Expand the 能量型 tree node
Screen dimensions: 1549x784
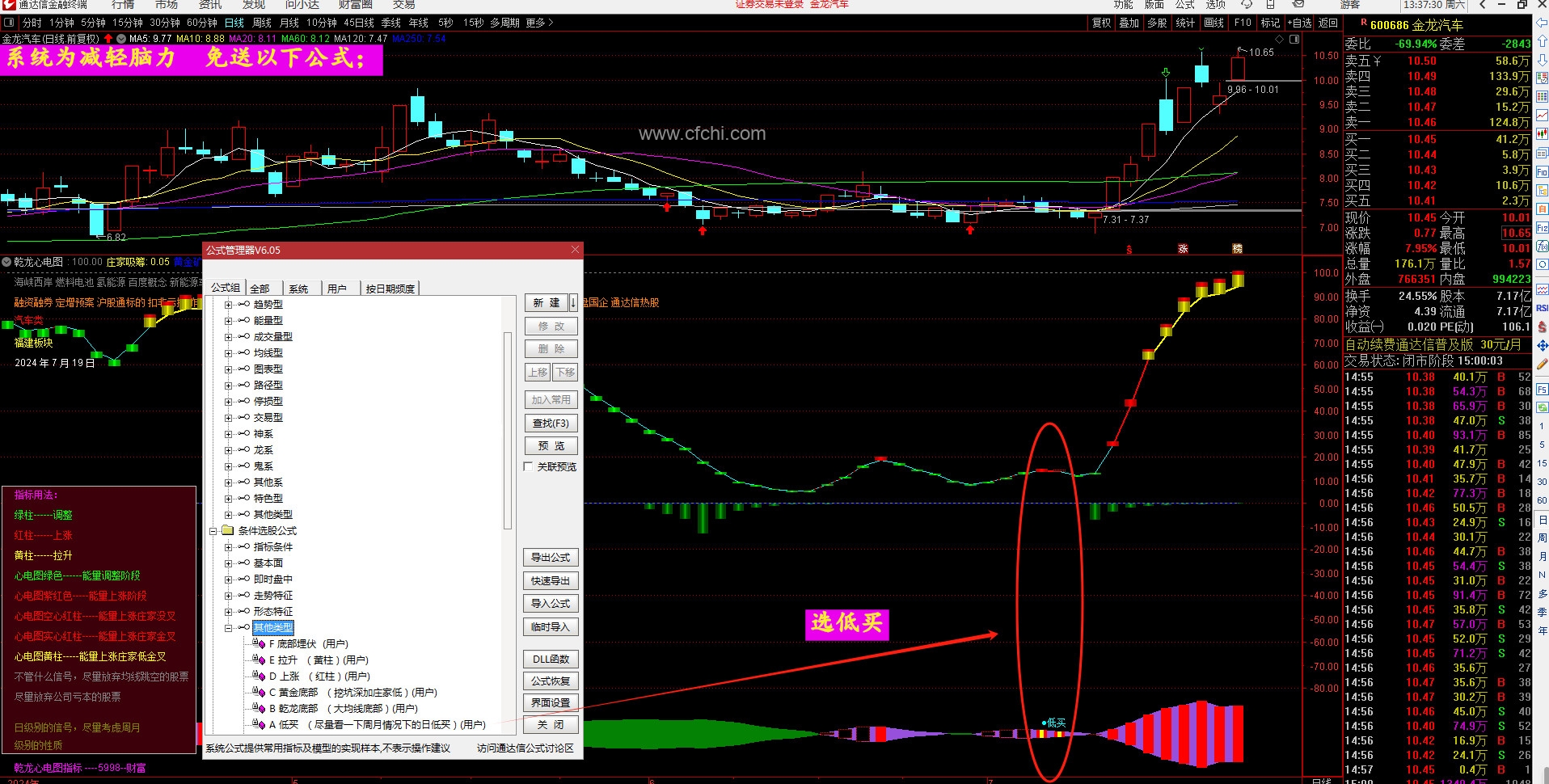coord(228,321)
